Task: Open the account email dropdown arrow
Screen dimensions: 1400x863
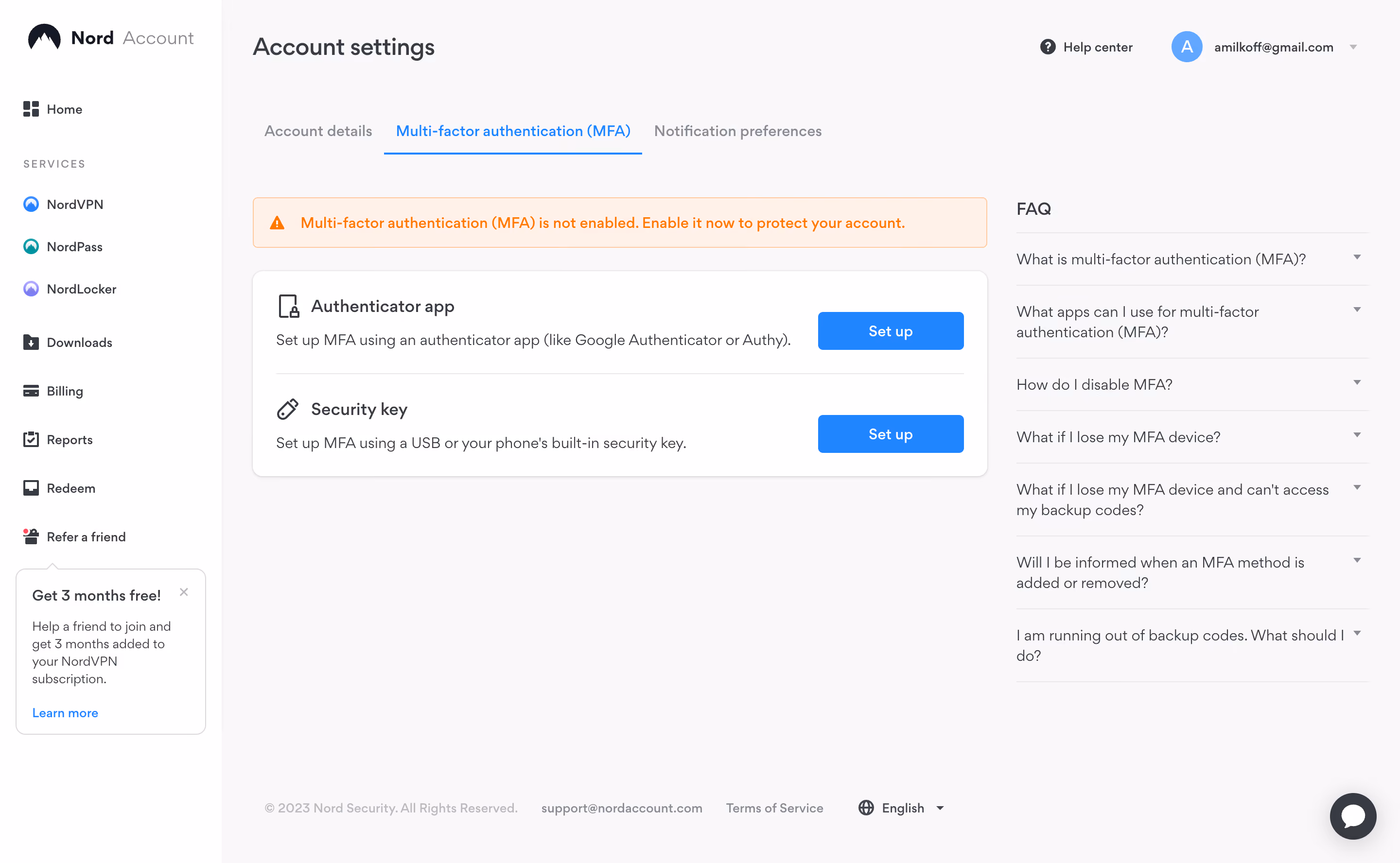Action: pyautogui.click(x=1353, y=47)
